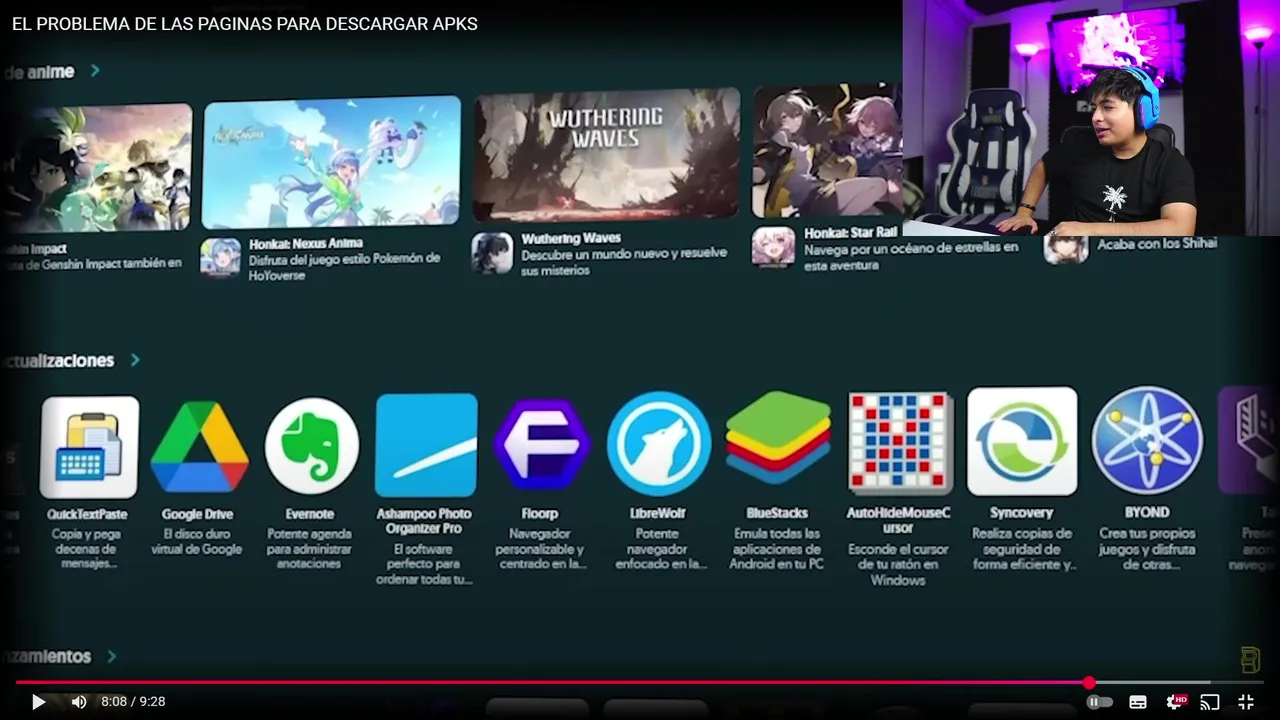Click 'Acaba con los Shihai' text
This screenshot has width=1280, height=720.
pos(1157,244)
